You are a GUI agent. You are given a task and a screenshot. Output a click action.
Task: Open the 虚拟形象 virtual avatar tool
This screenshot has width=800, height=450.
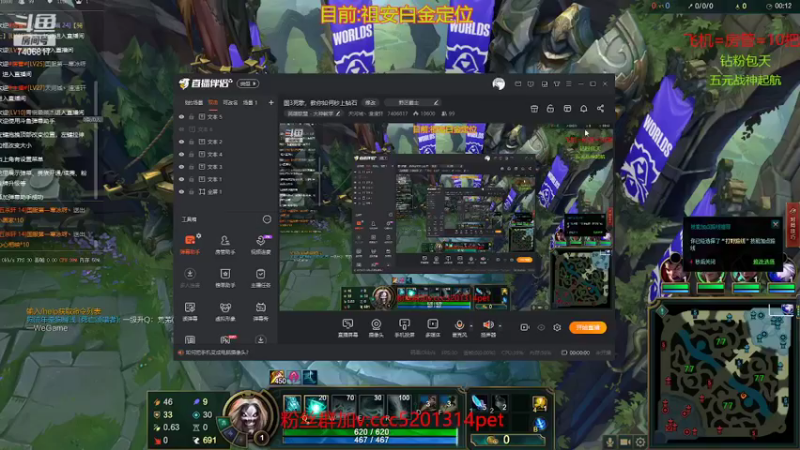click(x=225, y=311)
